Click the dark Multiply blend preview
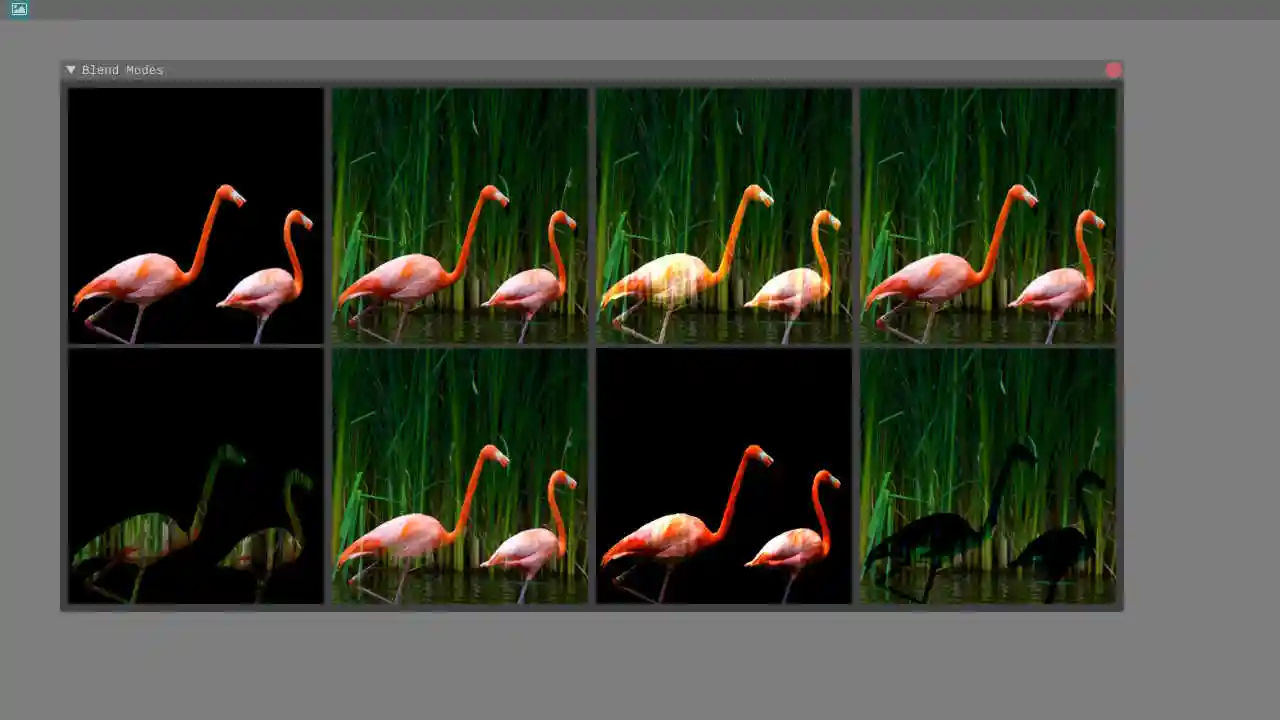Screen dimensions: 1280x720 (195, 478)
